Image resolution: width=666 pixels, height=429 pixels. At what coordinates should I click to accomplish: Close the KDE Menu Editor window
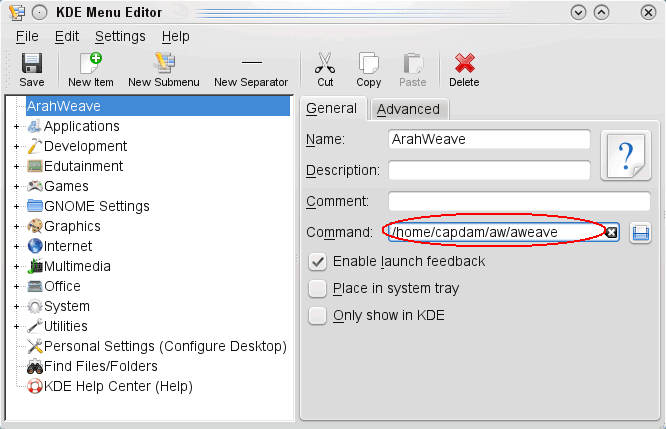point(648,13)
